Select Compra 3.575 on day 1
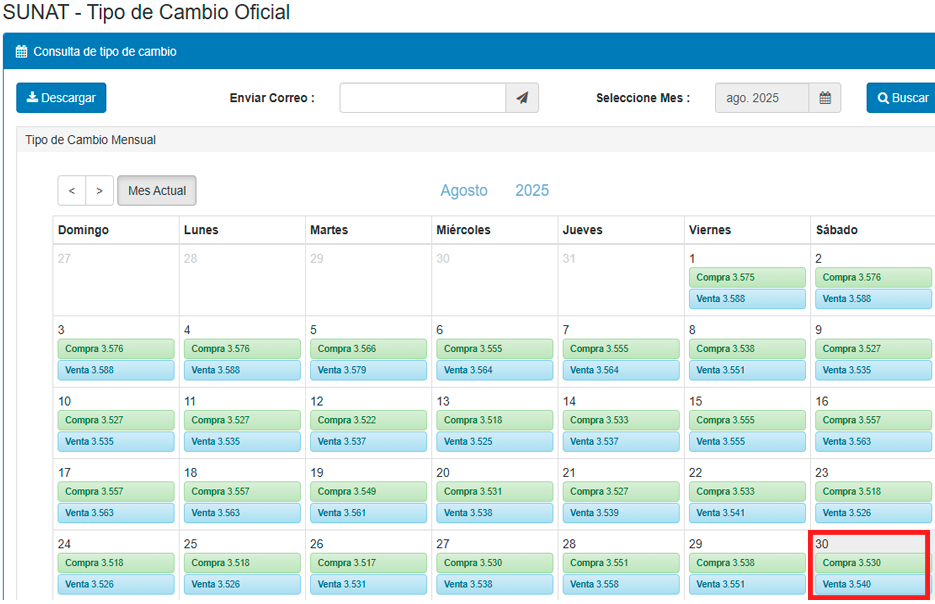935x604 pixels. coord(747,277)
